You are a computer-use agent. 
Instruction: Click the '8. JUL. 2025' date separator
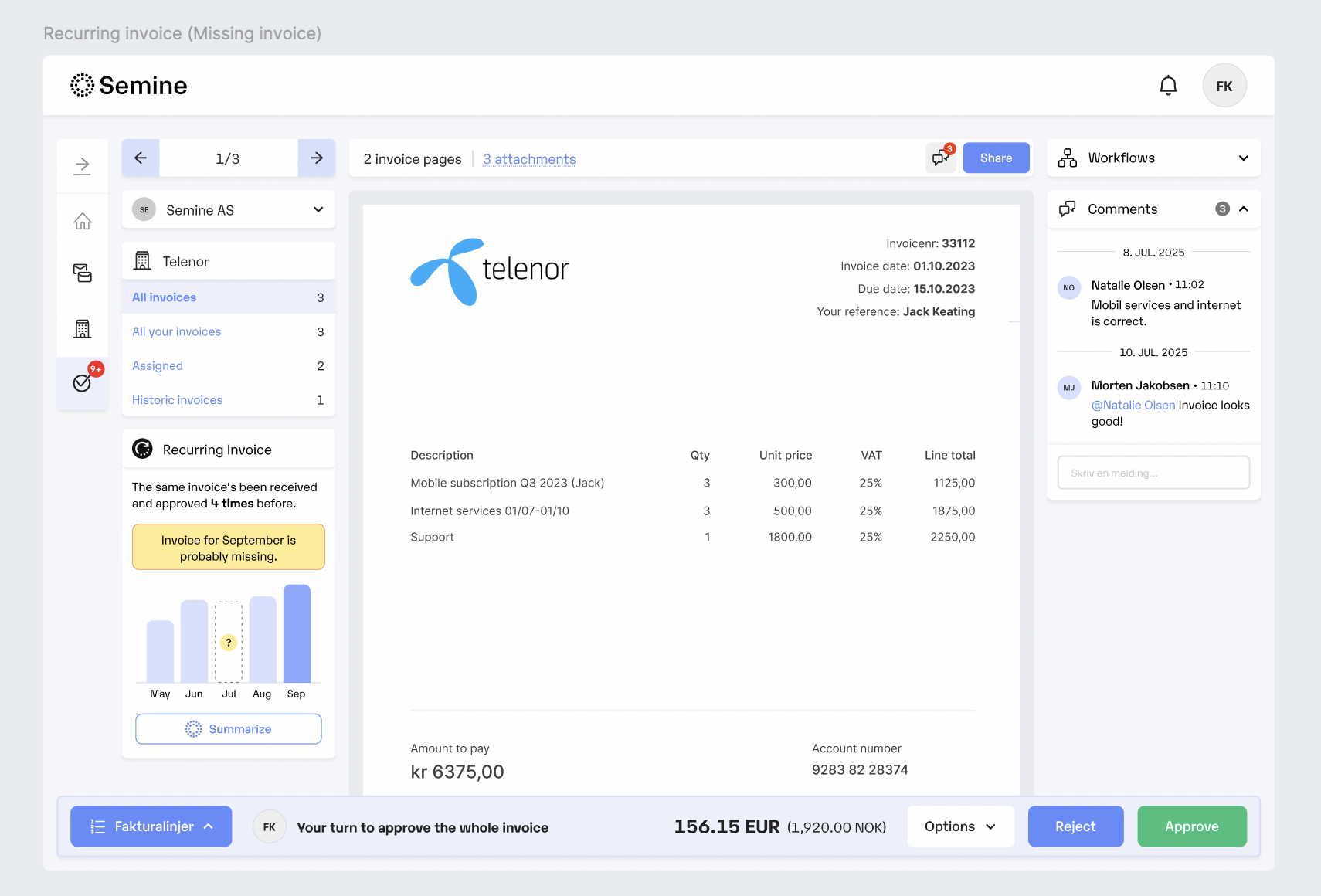pos(1153,253)
